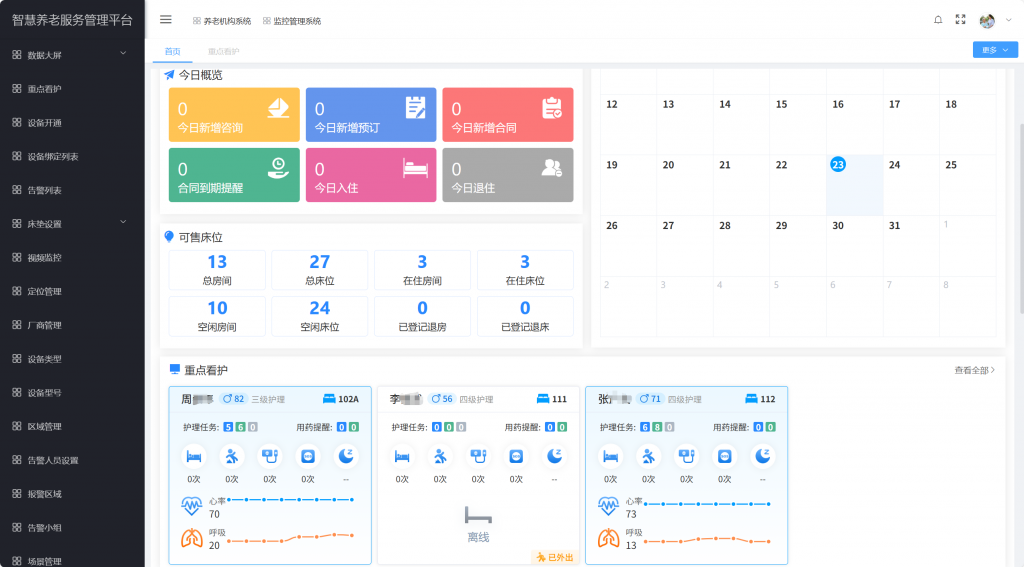Click heart rate icon on 102A card
This screenshot has width=1024, height=567.
190,506
